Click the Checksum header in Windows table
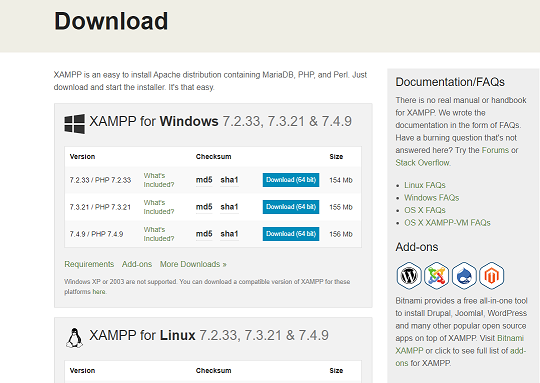The width and height of the screenshot is (540, 383). [x=214, y=156]
